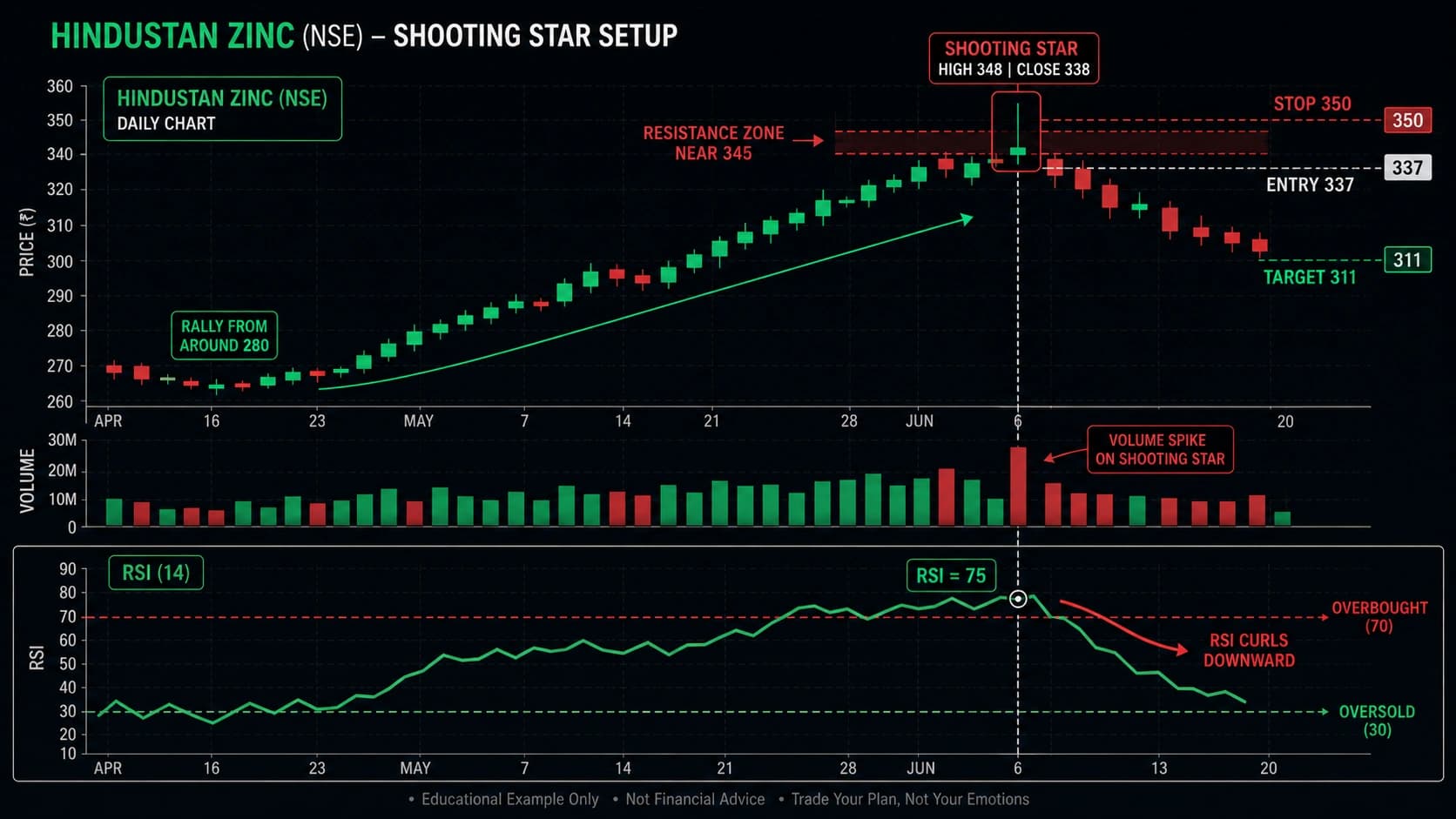Click the 'PRICE (₹)' axis title

click(x=27, y=243)
